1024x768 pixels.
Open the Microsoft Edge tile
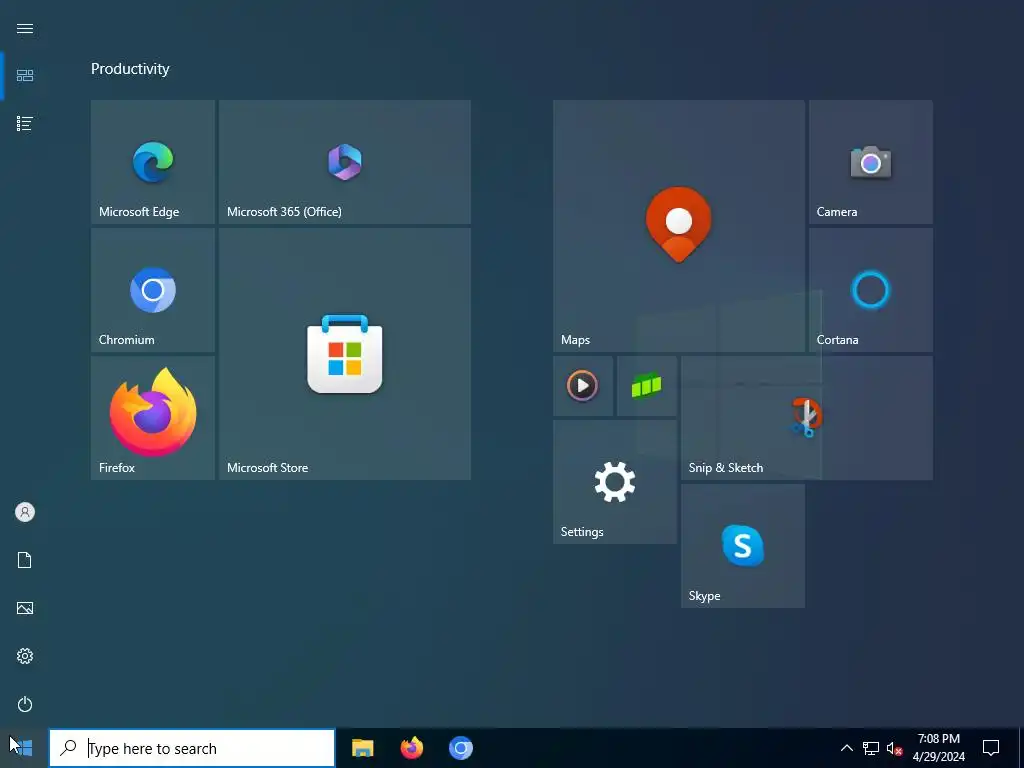point(153,162)
